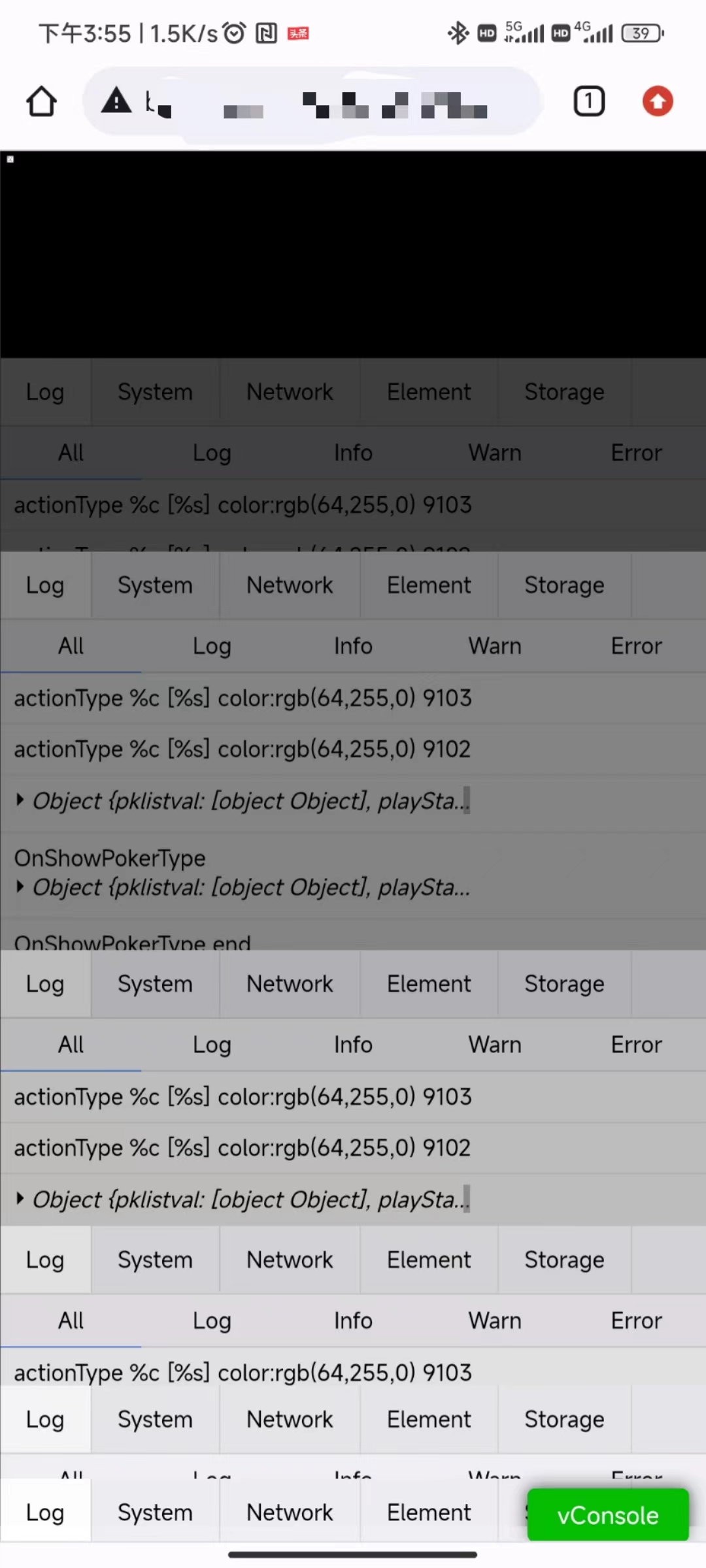Tap the home gesture bar
The height and width of the screenshot is (1568, 706).
[353, 1555]
